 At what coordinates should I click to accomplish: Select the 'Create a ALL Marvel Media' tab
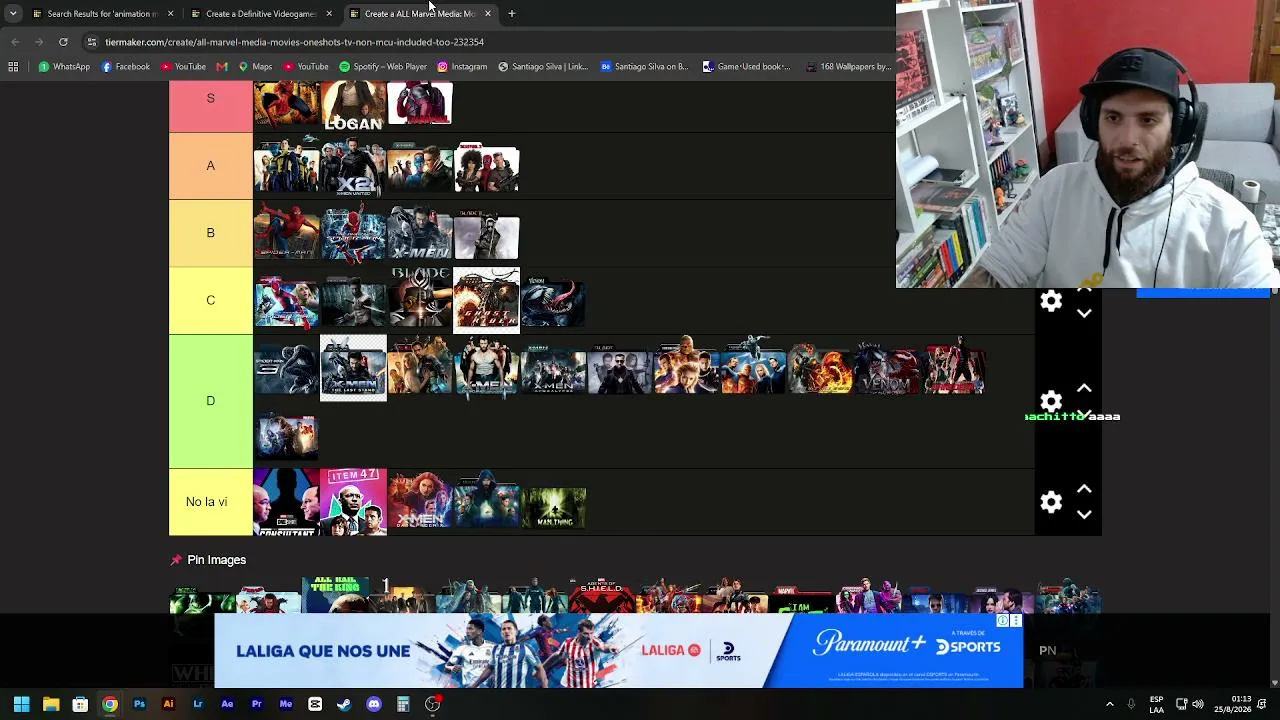(x=419, y=14)
